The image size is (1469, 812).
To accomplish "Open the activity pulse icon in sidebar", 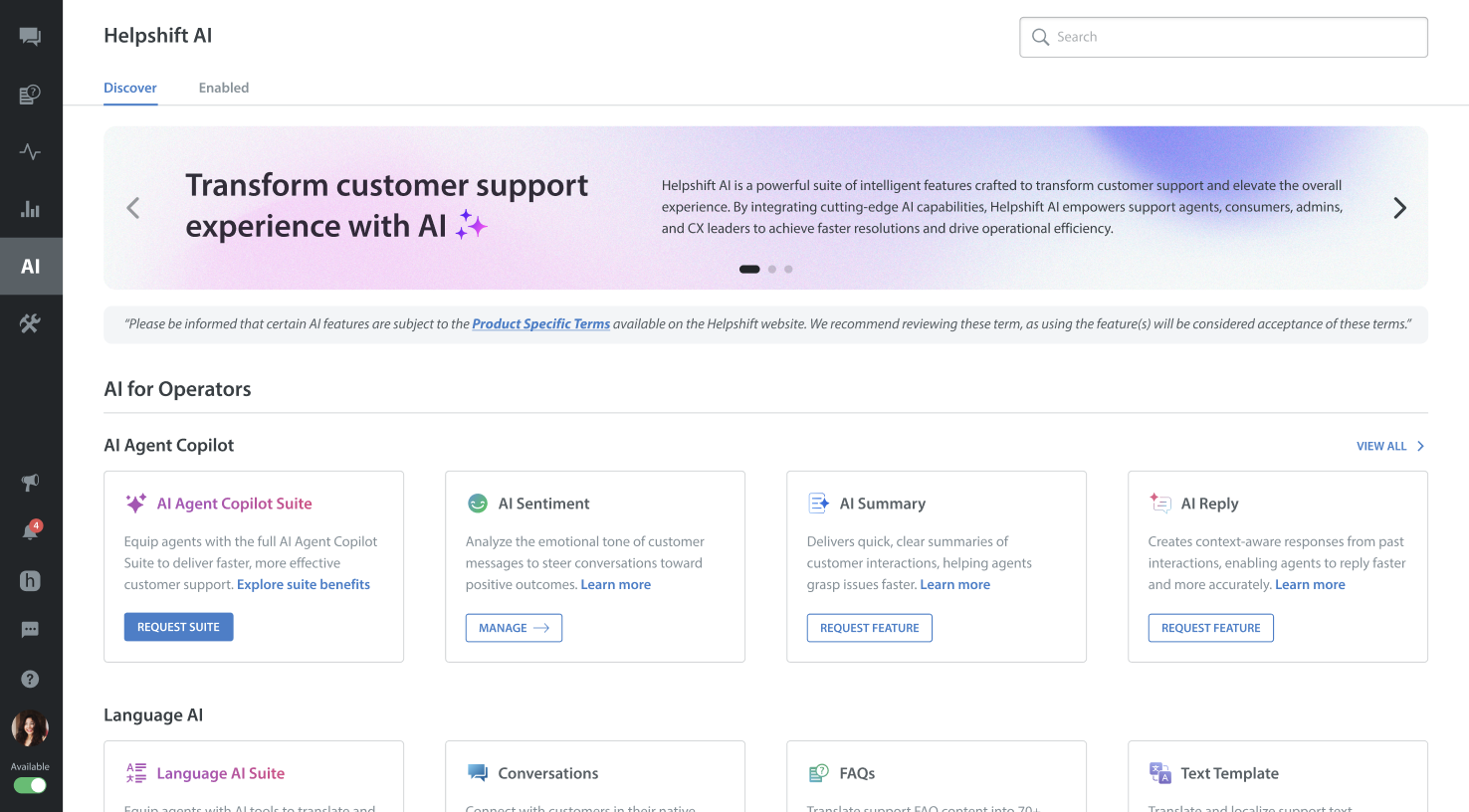I will (x=30, y=152).
